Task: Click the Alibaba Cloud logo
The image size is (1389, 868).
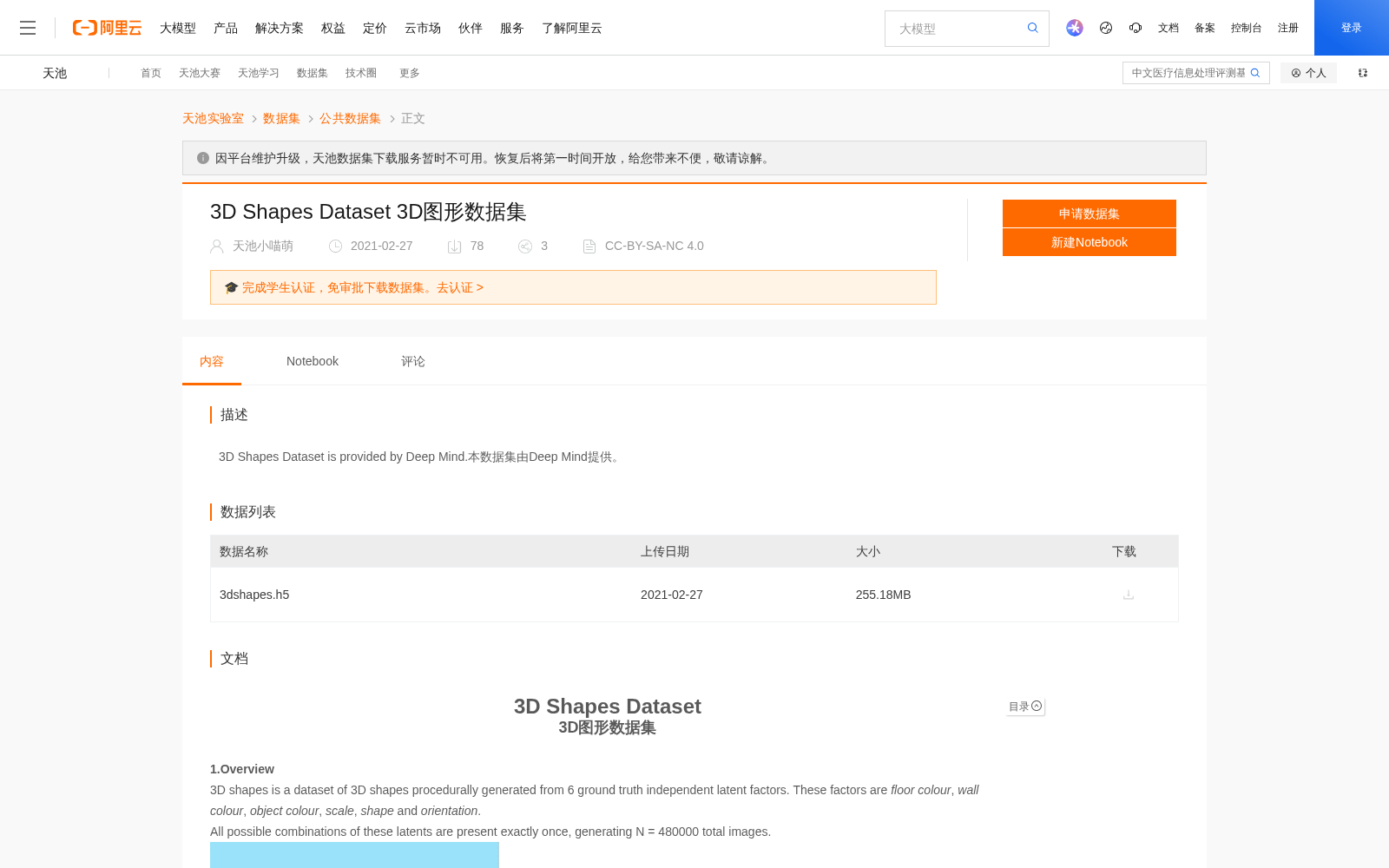Action: point(107,28)
